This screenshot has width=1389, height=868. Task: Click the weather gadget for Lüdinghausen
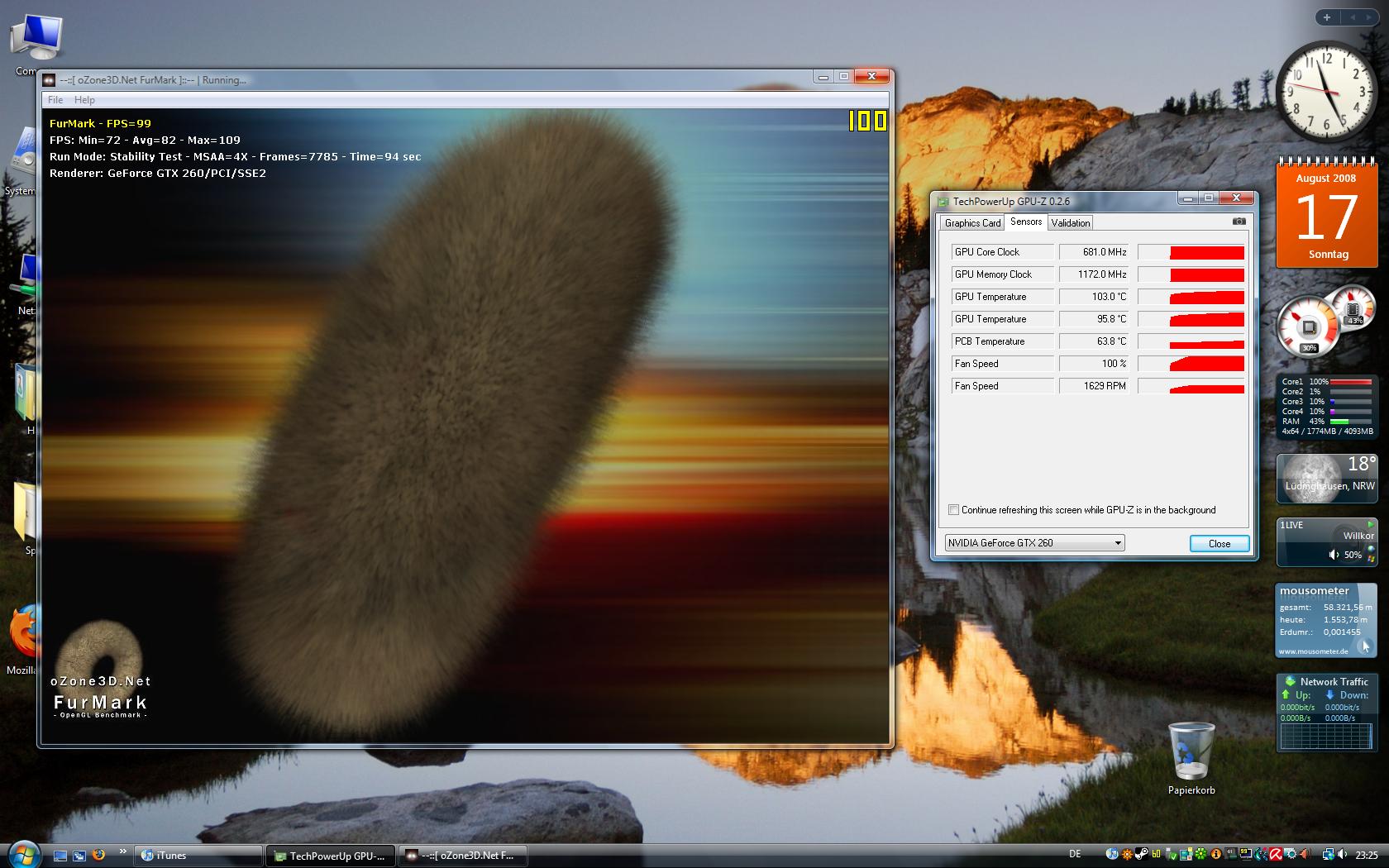[x=1327, y=479]
